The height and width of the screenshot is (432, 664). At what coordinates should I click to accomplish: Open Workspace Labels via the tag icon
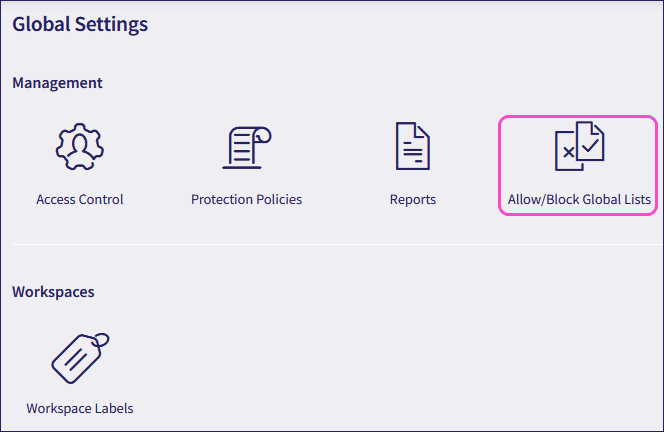pos(79,355)
